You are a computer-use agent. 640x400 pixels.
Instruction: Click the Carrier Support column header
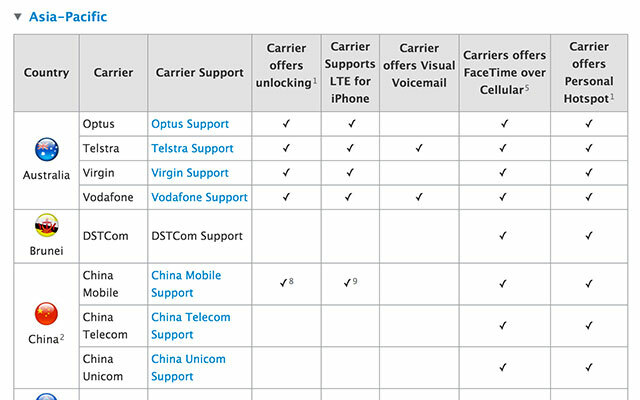coord(200,73)
